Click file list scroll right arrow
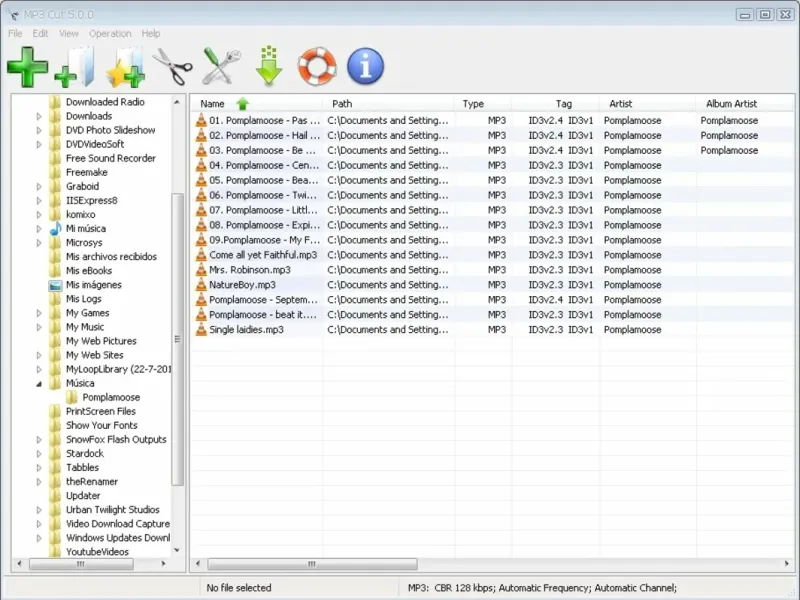This screenshot has width=800, height=600. click(786, 564)
